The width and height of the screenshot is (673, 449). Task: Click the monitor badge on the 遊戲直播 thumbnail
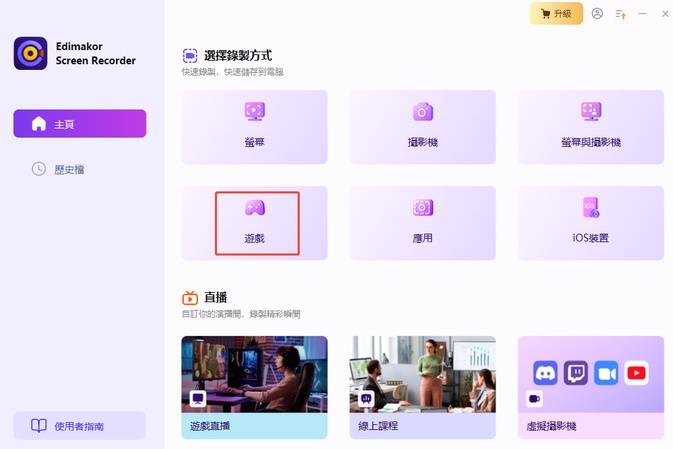198,399
